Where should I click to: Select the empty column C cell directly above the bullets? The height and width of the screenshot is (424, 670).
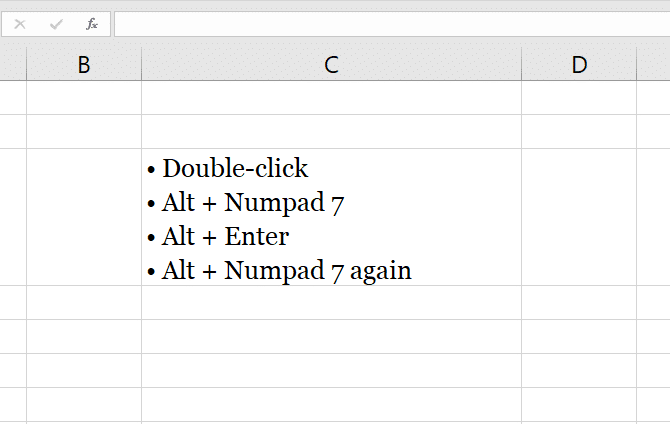pyautogui.click(x=332, y=132)
